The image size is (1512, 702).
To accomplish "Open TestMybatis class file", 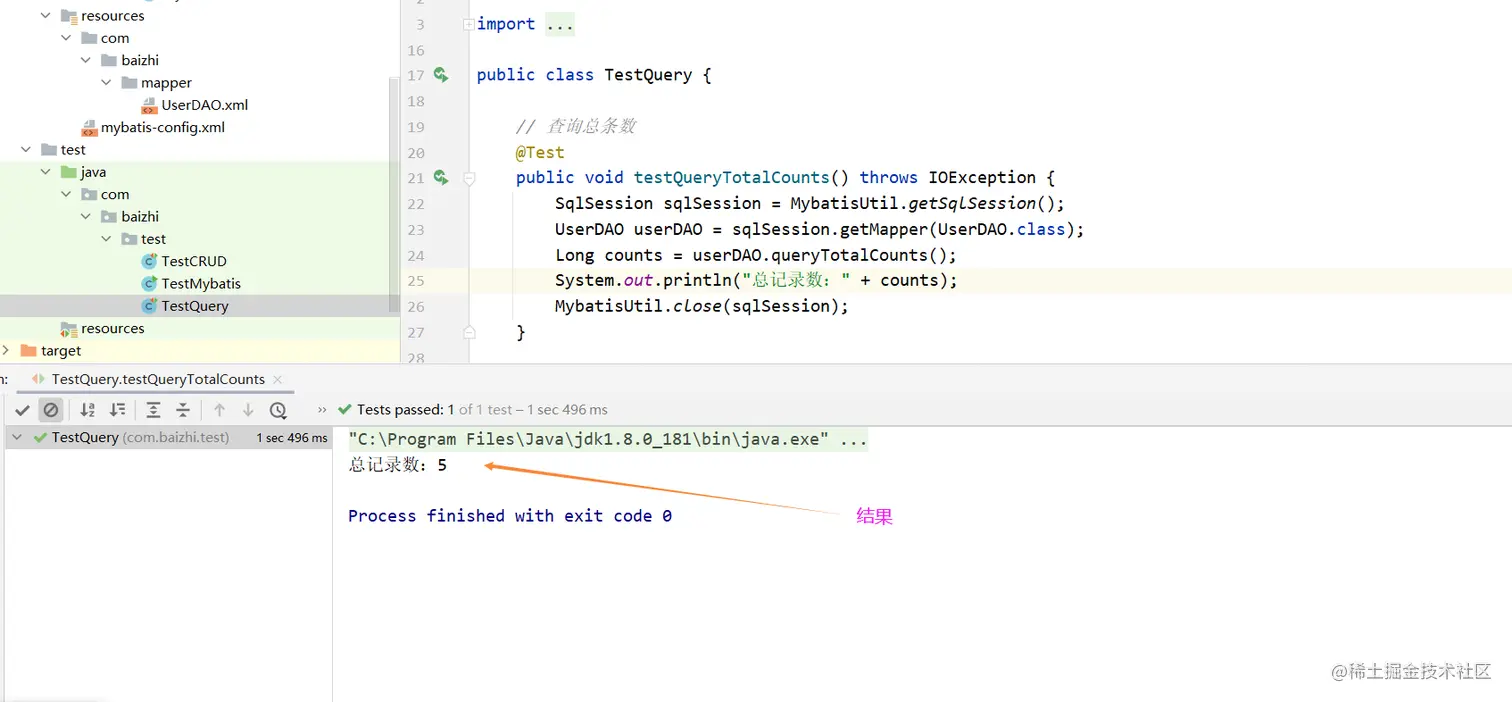I will [201, 284].
